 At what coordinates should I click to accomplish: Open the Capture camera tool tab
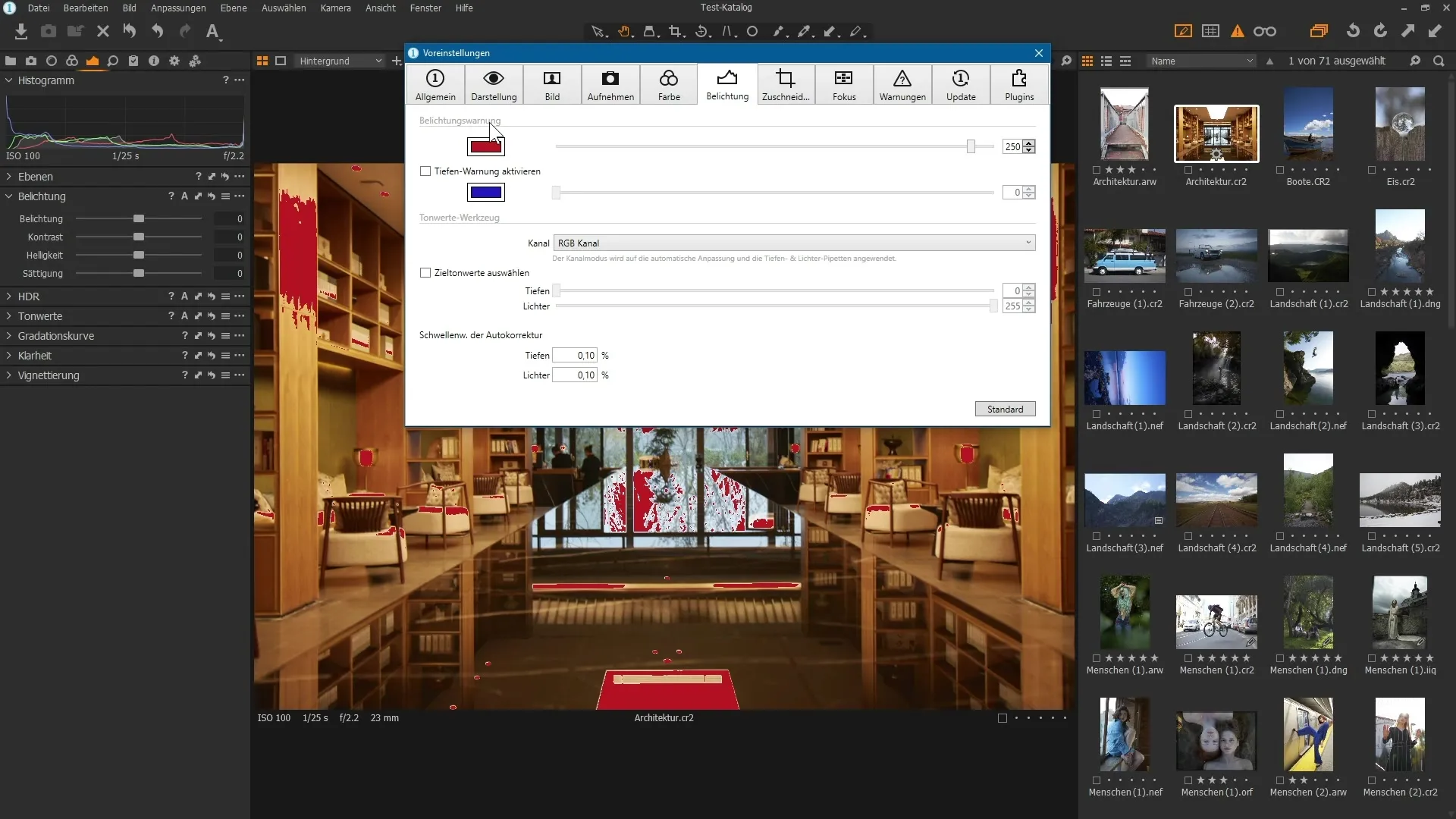click(x=31, y=61)
